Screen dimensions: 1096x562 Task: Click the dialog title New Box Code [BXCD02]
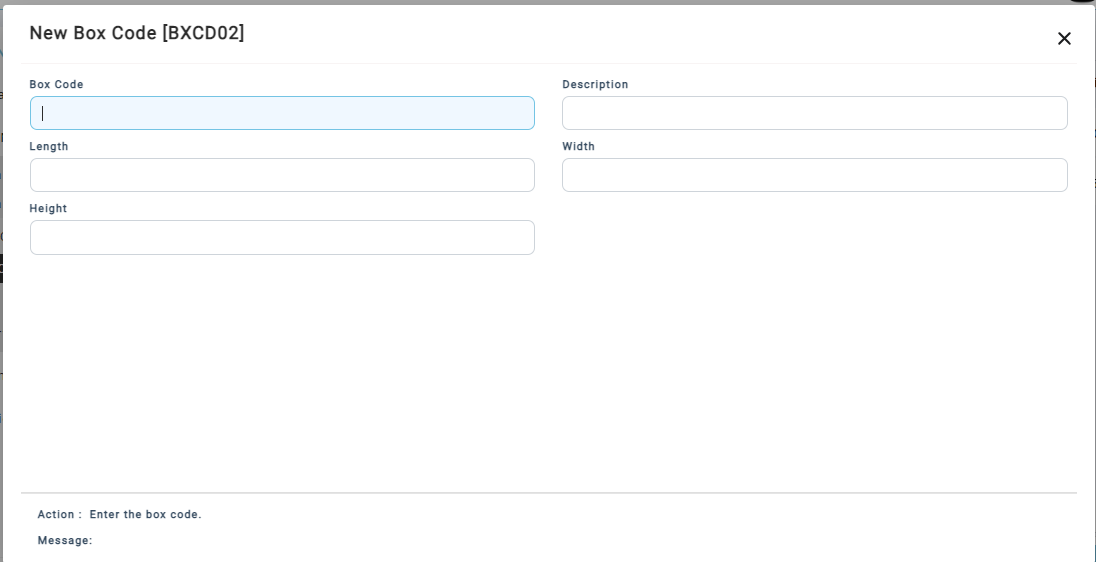coord(137,33)
